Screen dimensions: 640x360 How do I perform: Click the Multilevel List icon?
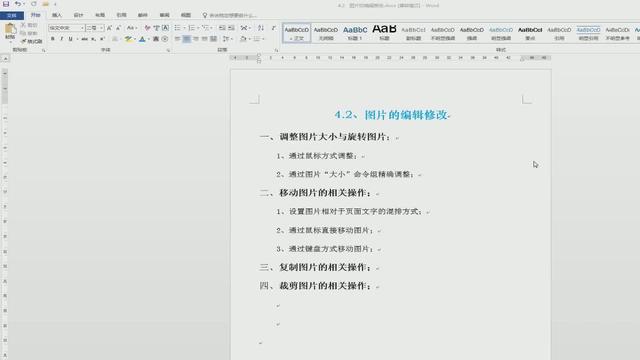coord(205,28)
